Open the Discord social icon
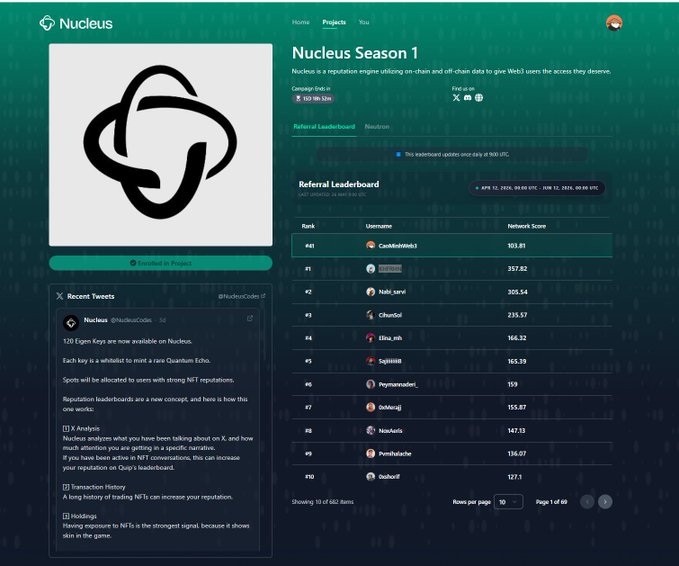 point(467,98)
